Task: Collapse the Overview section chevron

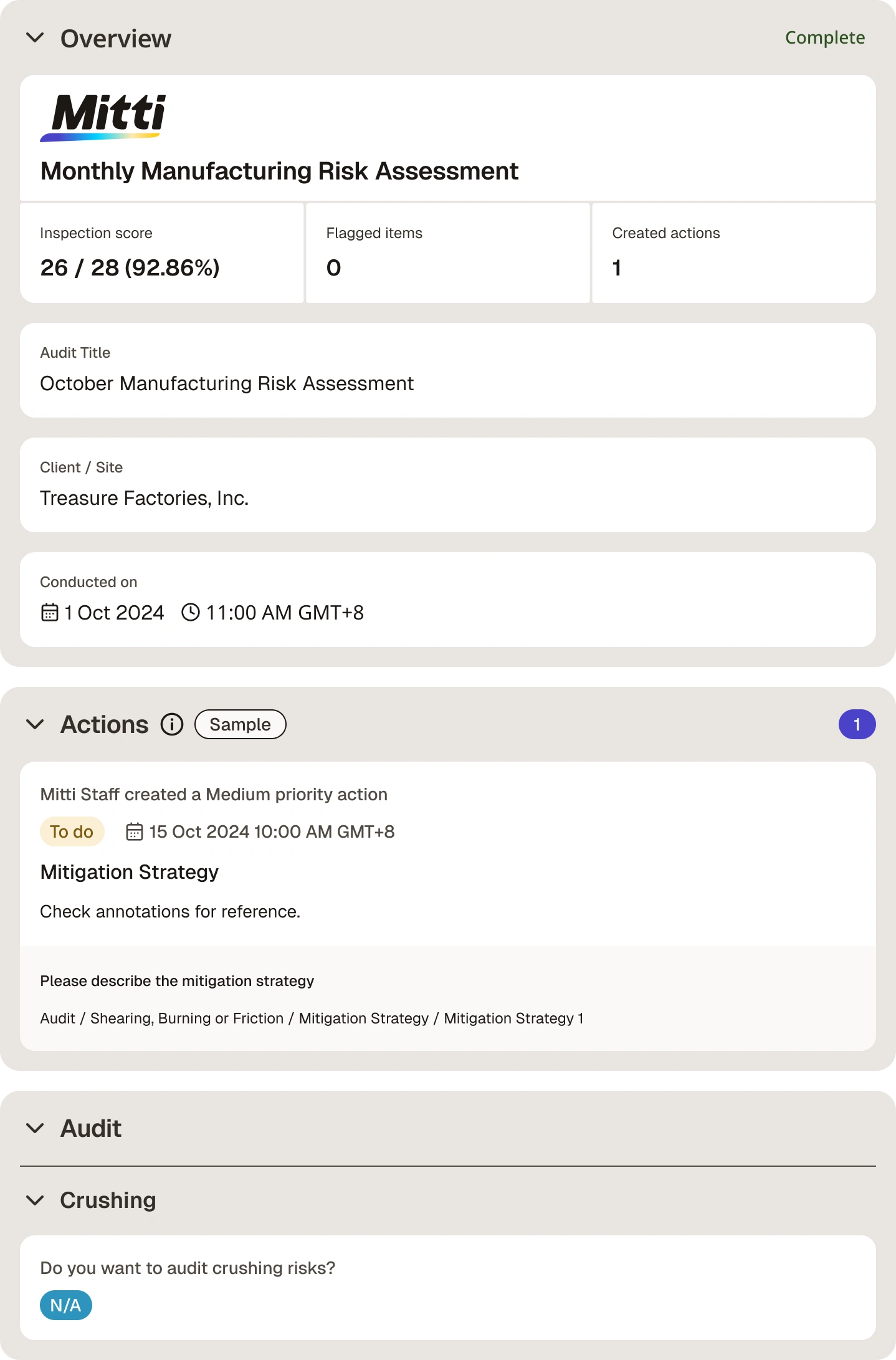Action: [36, 38]
